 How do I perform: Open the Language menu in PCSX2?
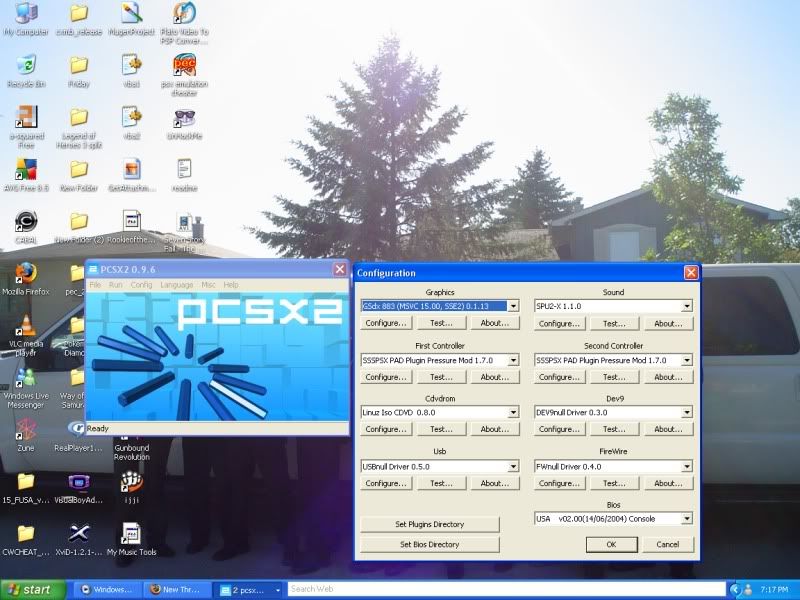click(x=177, y=285)
